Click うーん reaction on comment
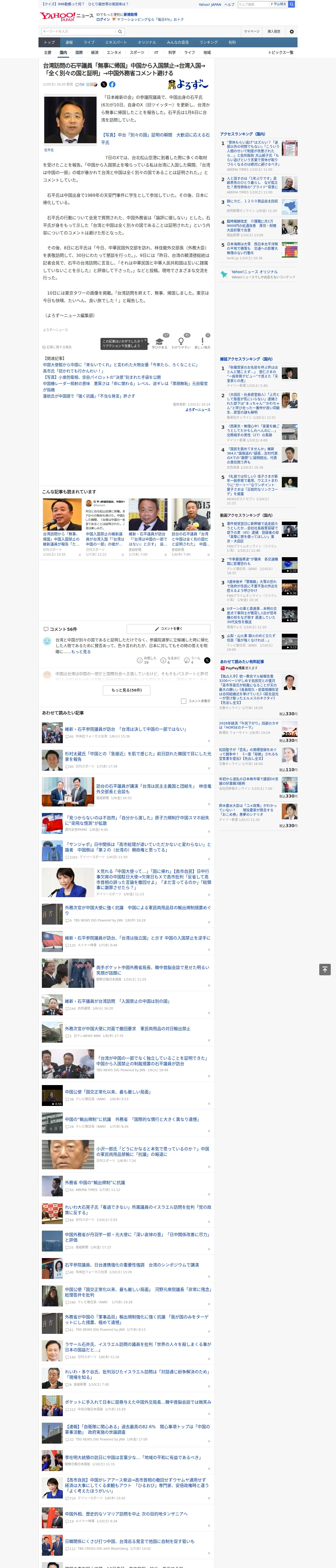The width and height of the screenshot is (336, 1568). click(x=192, y=660)
